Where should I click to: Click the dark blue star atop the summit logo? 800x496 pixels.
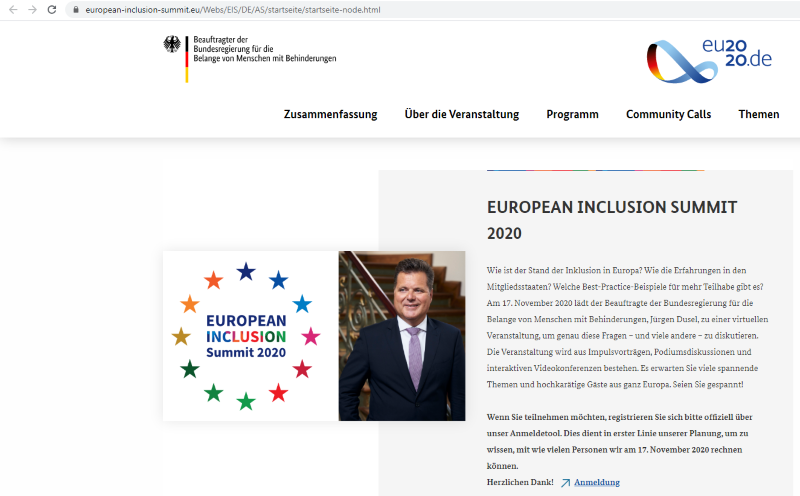pyautogui.click(x=246, y=271)
